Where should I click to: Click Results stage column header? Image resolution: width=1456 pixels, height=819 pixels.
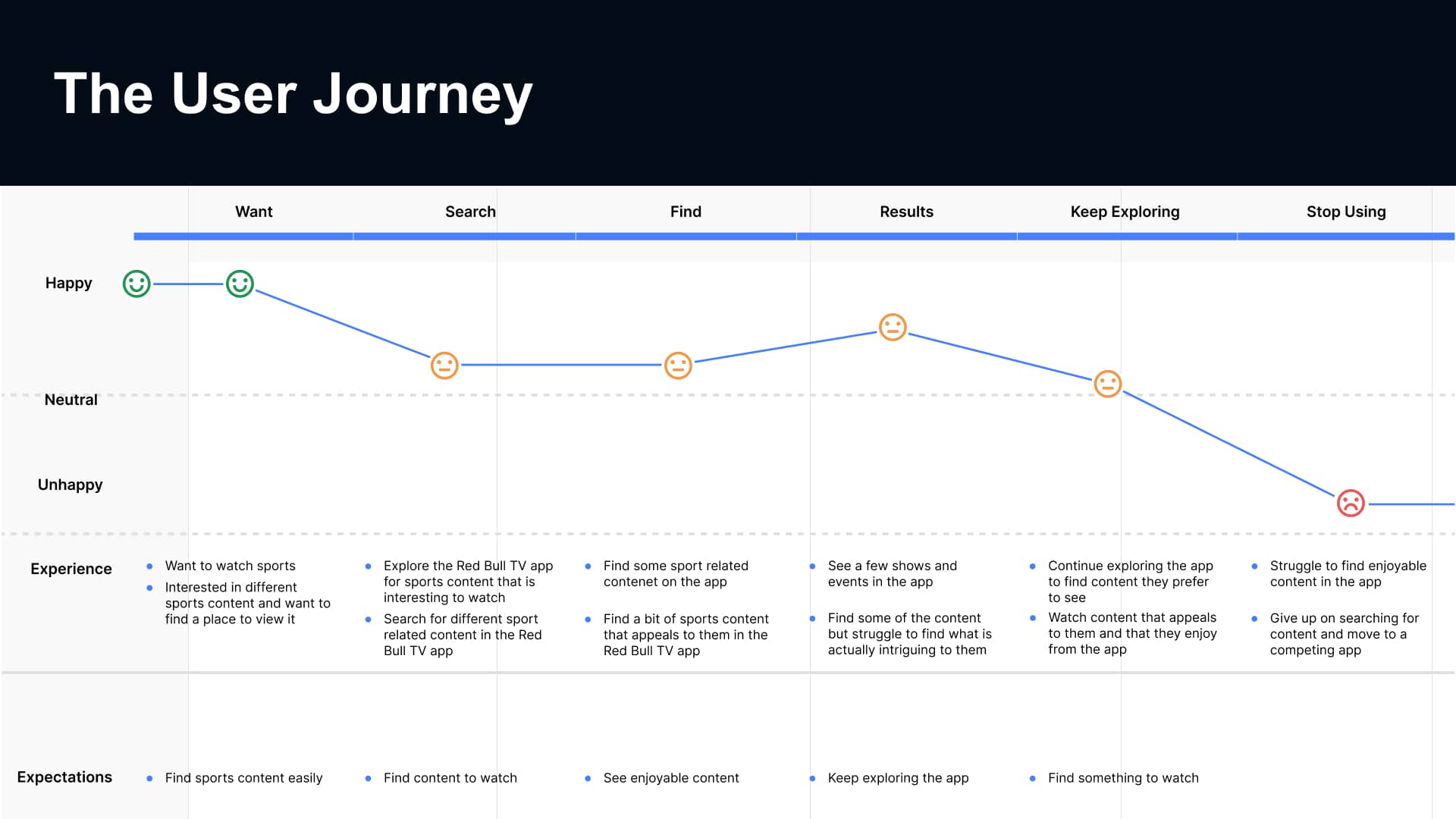[905, 211]
